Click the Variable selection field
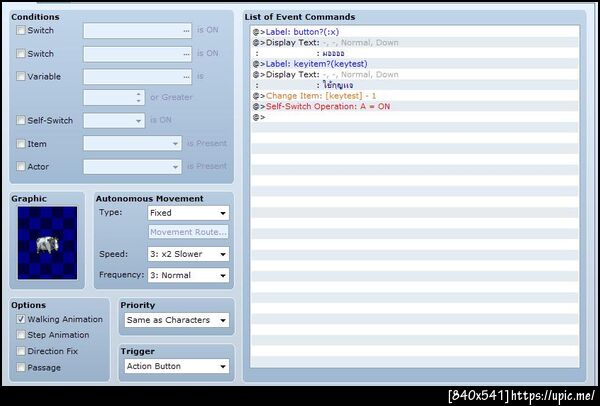Image resolution: width=600 pixels, height=406 pixels. 137,77
